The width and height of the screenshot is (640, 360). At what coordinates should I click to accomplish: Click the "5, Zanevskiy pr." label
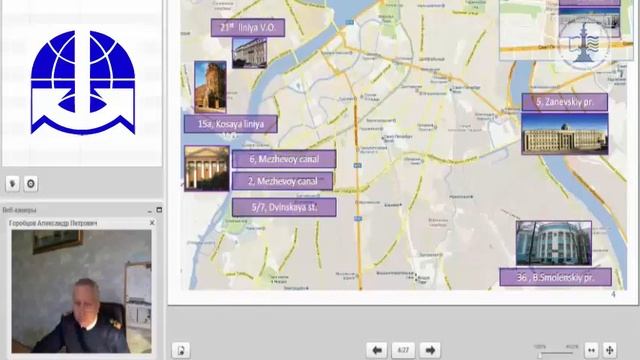pos(564,102)
